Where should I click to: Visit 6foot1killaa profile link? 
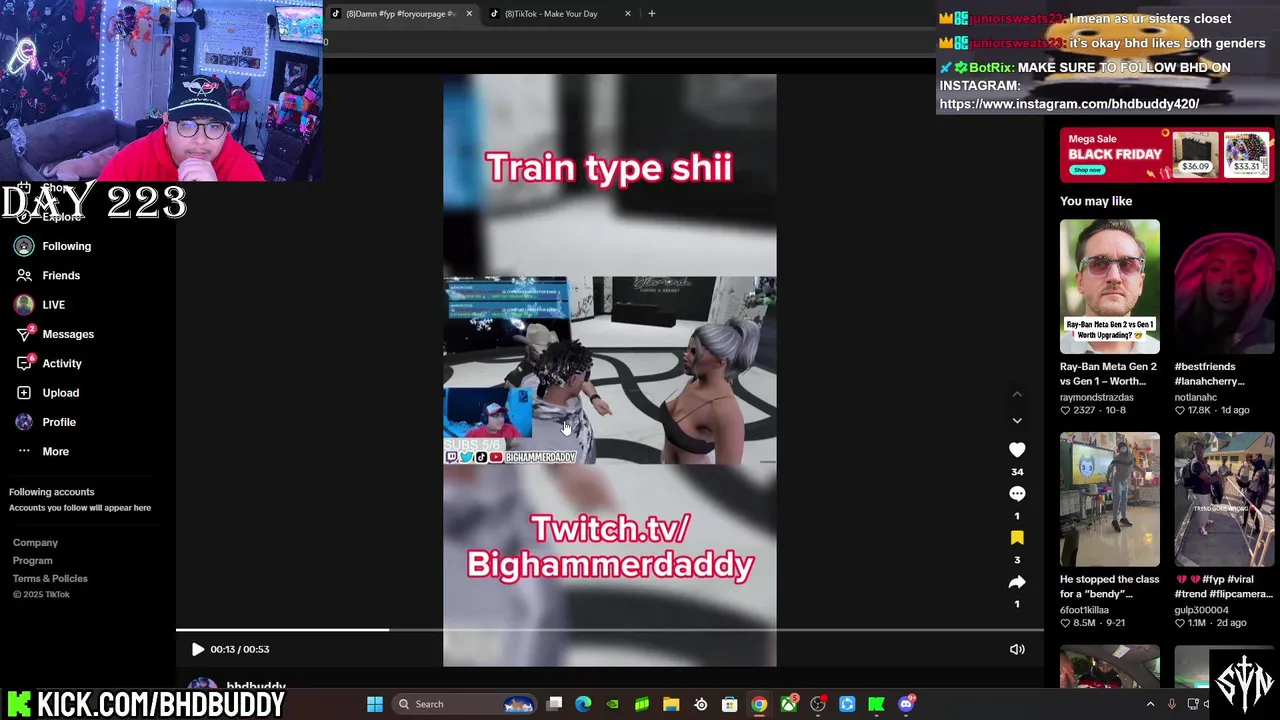[x=1084, y=610]
